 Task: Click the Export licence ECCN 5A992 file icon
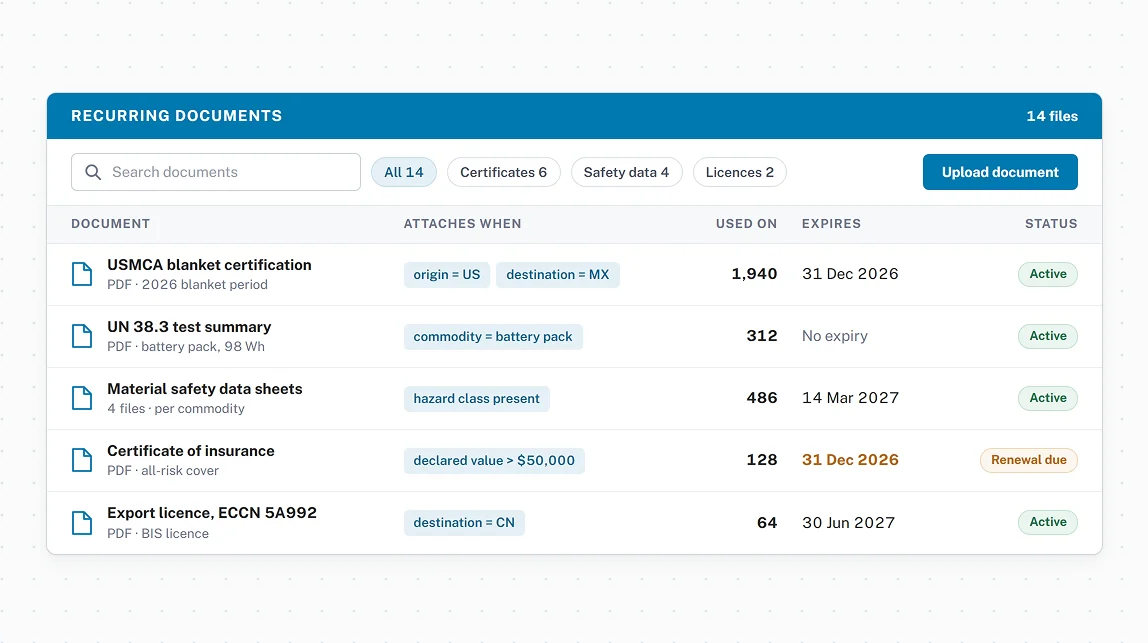point(82,523)
